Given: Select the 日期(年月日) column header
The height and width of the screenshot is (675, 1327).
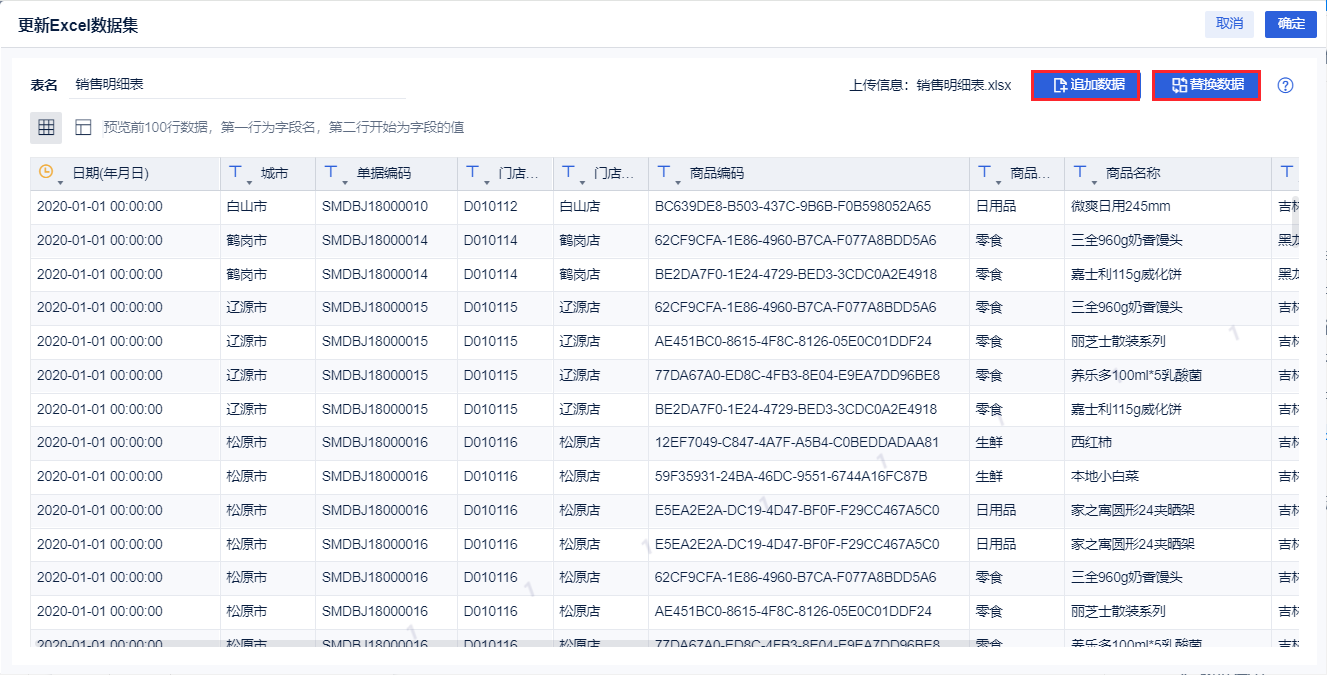Looking at the screenshot, I should 125,173.
